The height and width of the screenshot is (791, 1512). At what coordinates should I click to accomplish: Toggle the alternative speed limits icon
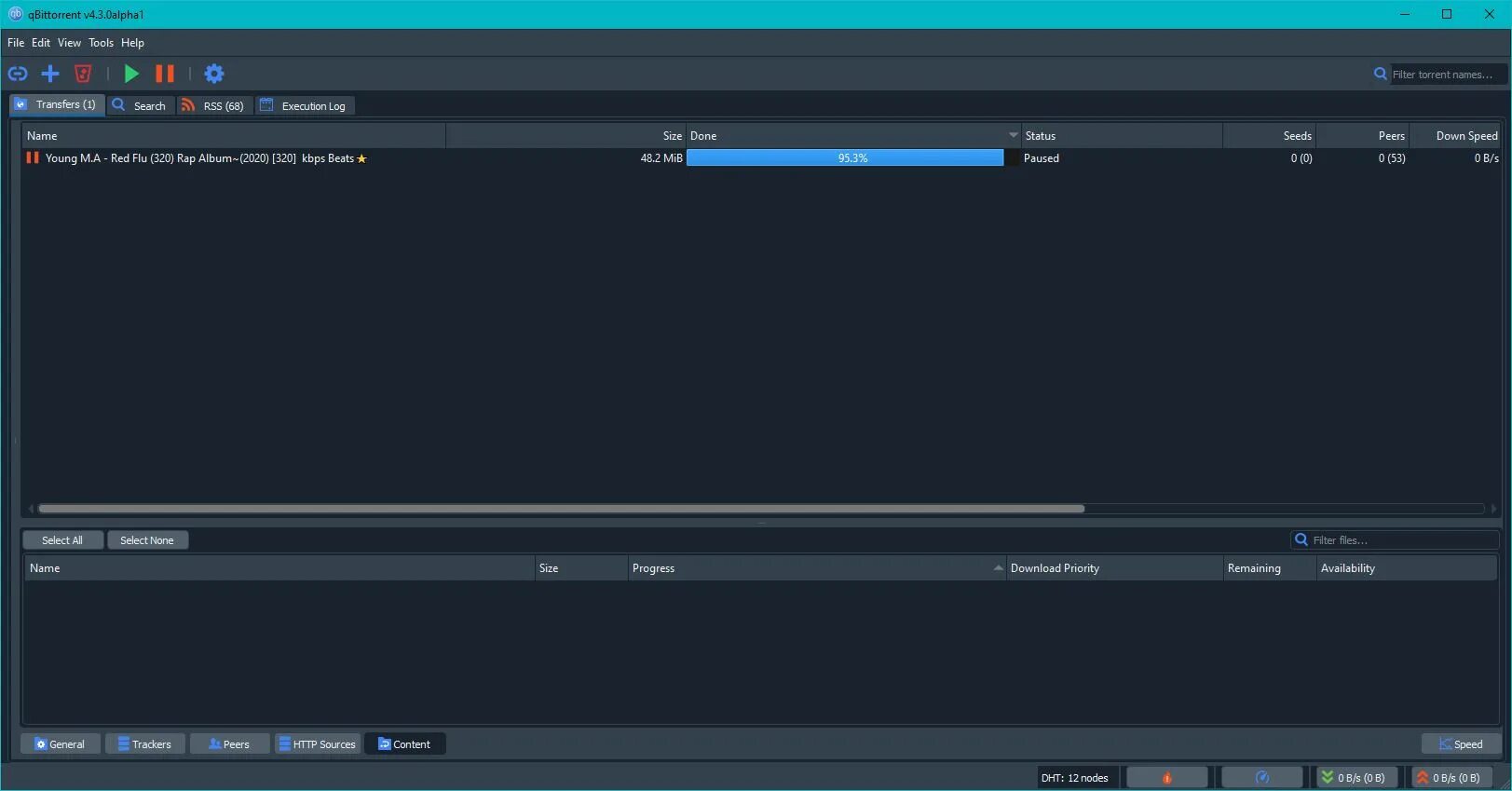pos(1261,778)
